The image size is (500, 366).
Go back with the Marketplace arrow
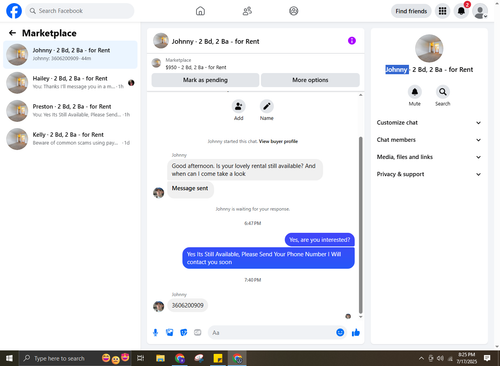point(13,33)
